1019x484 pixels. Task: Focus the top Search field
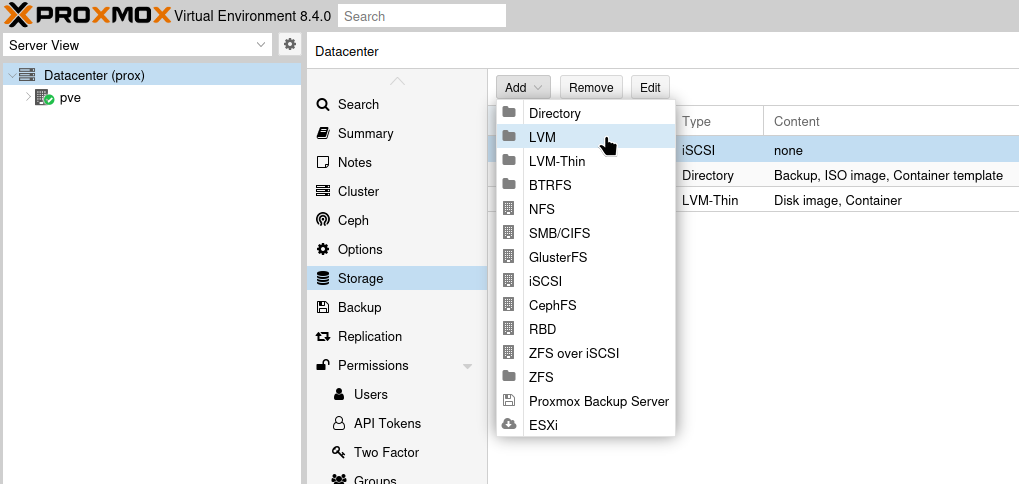pos(422,16)
